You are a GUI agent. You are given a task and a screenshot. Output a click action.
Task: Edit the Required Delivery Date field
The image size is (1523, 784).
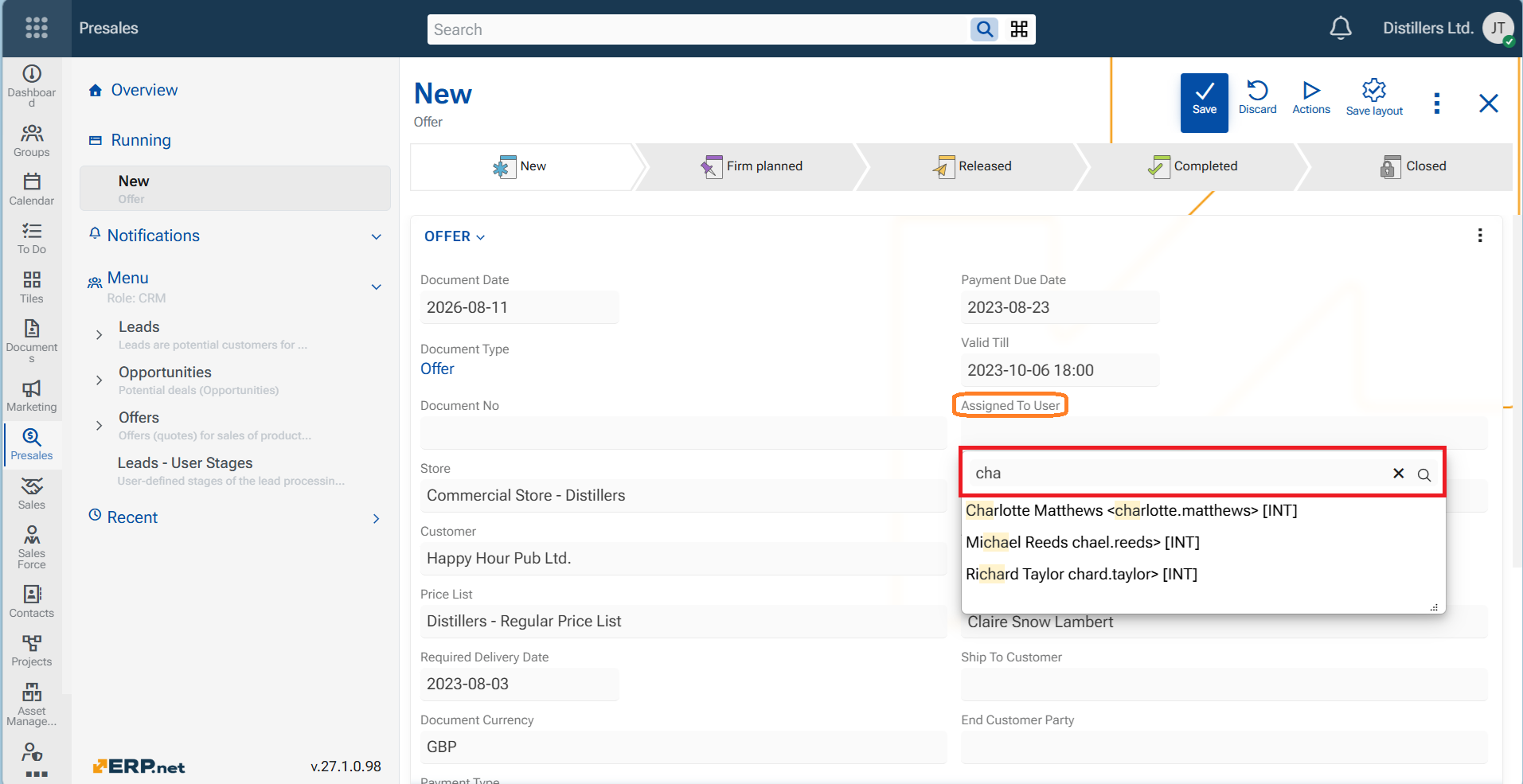coord(519,684)
